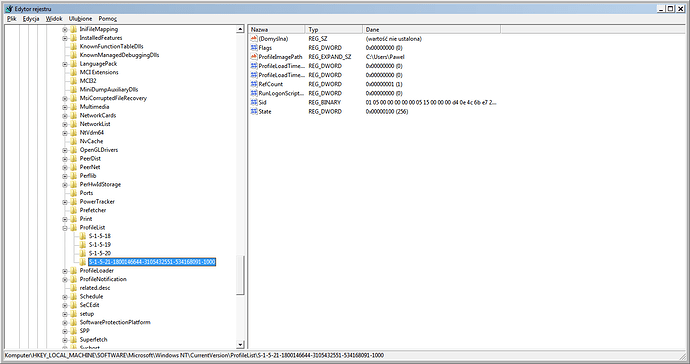Select the NetworkList tree key

pos(95,124)
